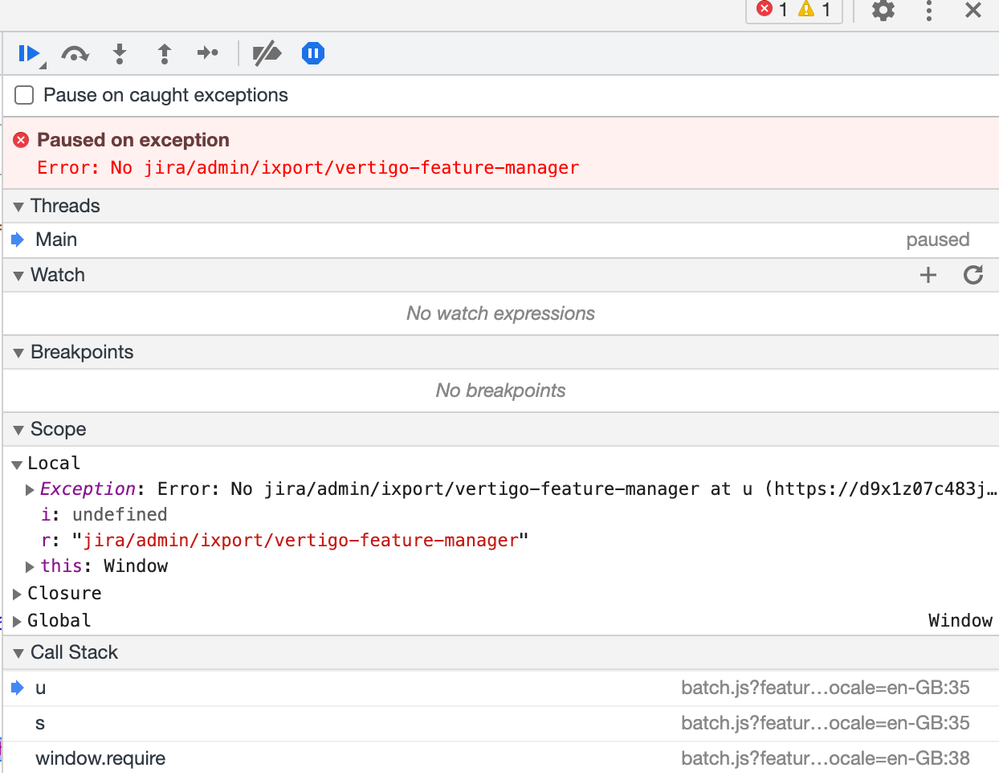The image size is (999, 773).
Task: Expand the Global scope
Action: 17,621
